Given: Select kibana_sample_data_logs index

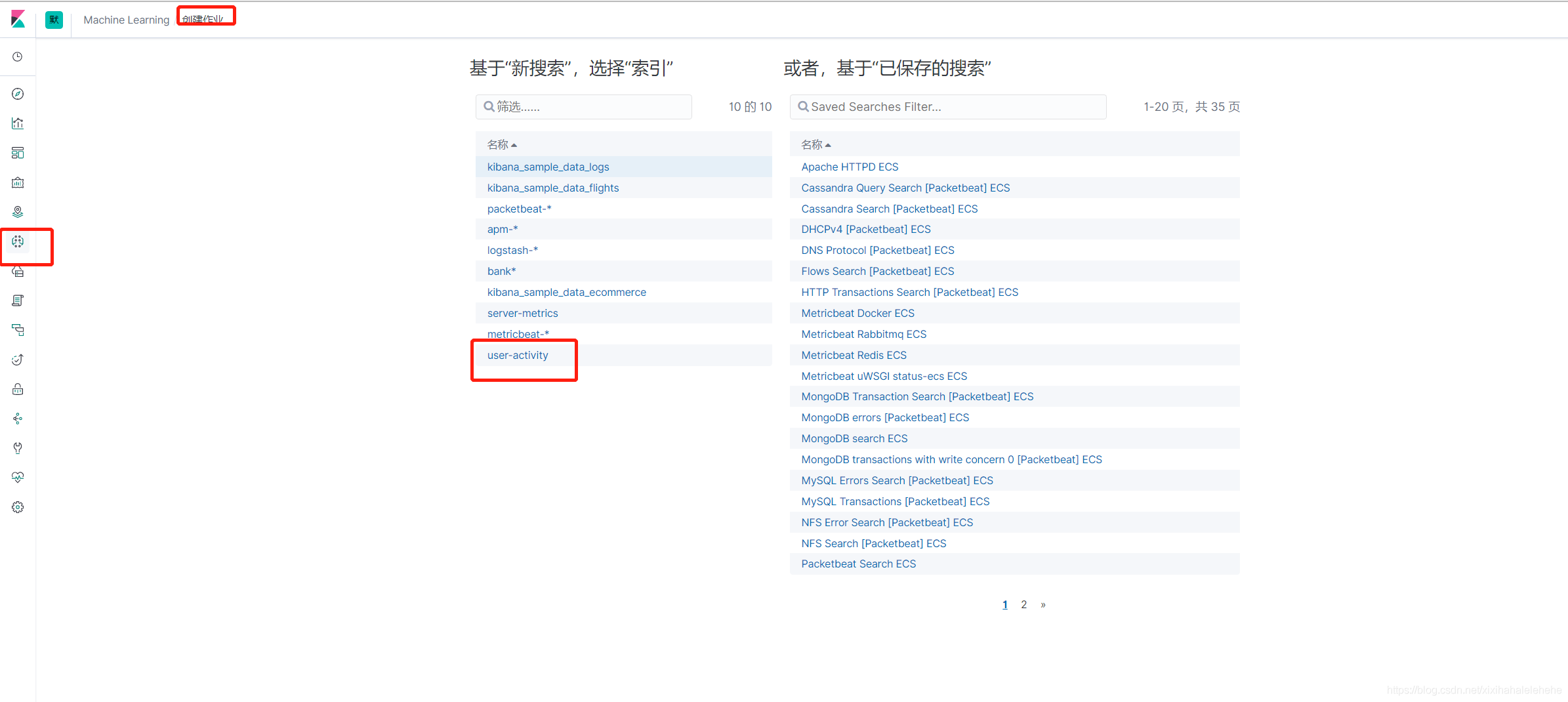Looking at the screenshot, I should click(x=548, y=167).
